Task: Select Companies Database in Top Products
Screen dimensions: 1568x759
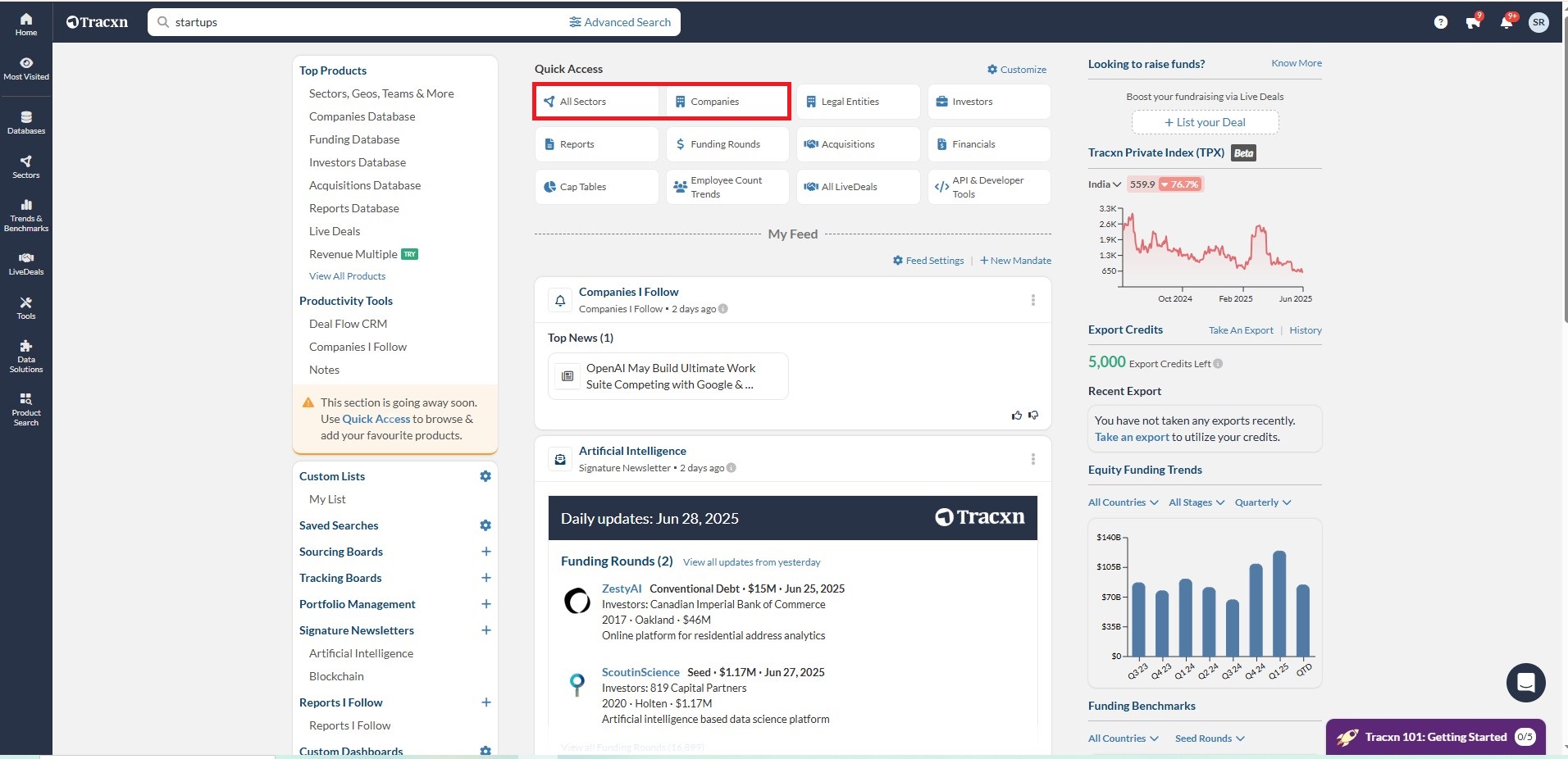Action: pos(362,116)
